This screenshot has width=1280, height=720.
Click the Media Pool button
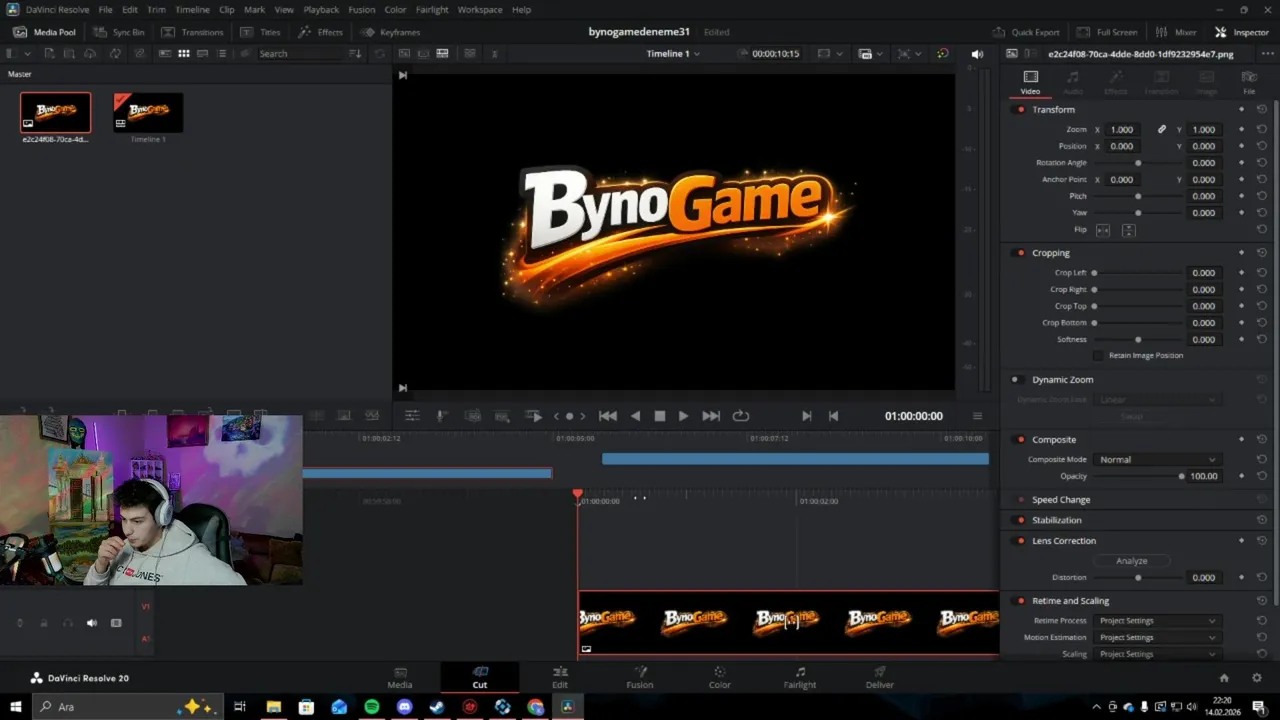coord(44,32)
